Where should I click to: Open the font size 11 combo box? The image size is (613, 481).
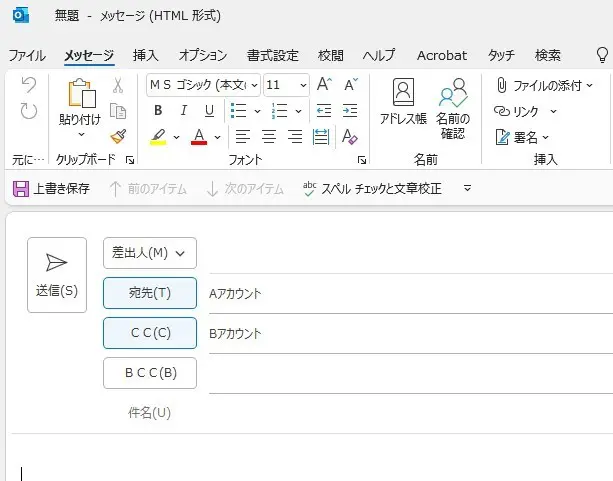(x=286, y=85)
